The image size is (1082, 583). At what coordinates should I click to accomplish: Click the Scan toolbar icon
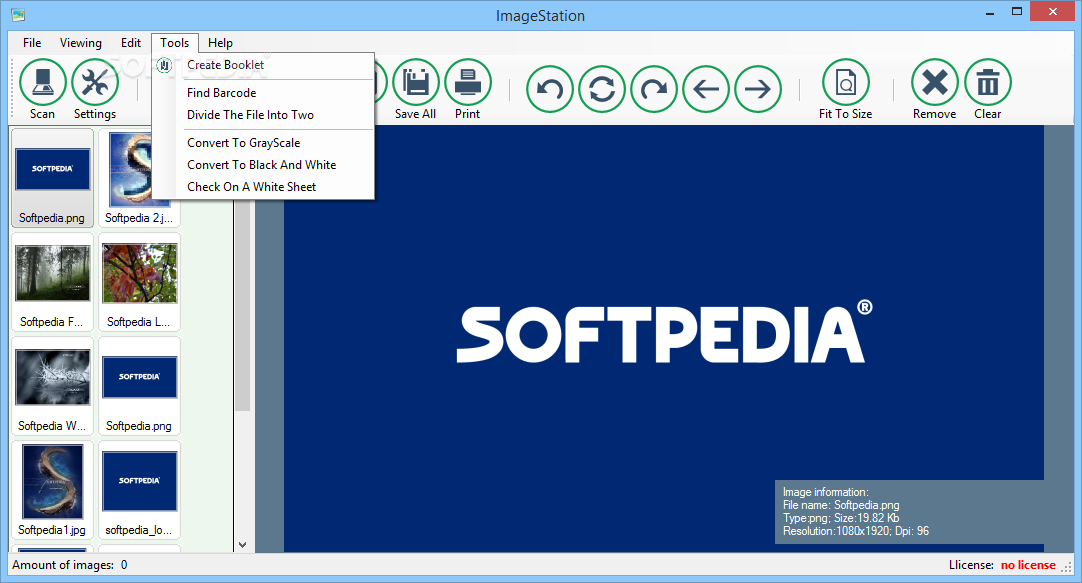point(43,82)
